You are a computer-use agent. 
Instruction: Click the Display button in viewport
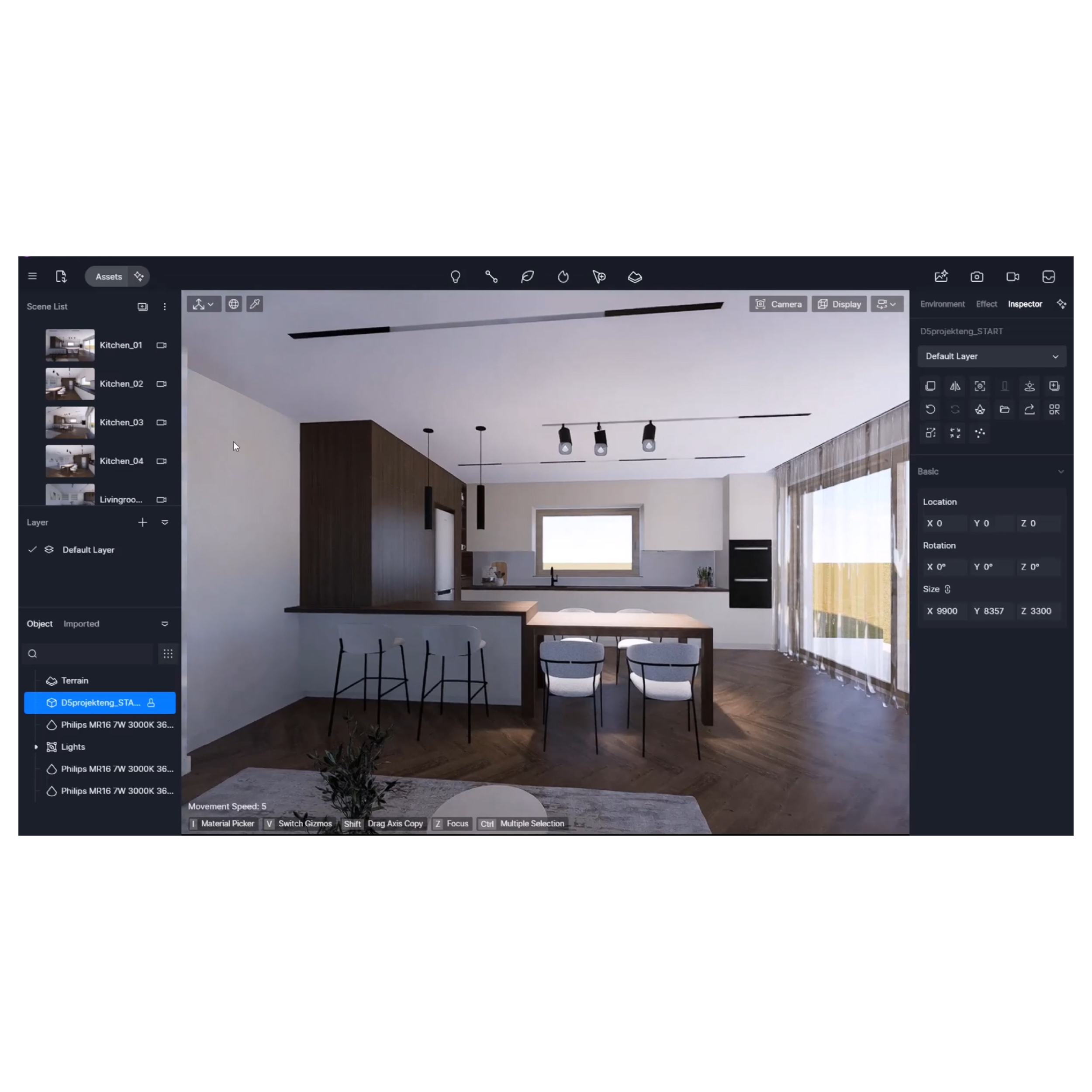click(x=839, y=304)
